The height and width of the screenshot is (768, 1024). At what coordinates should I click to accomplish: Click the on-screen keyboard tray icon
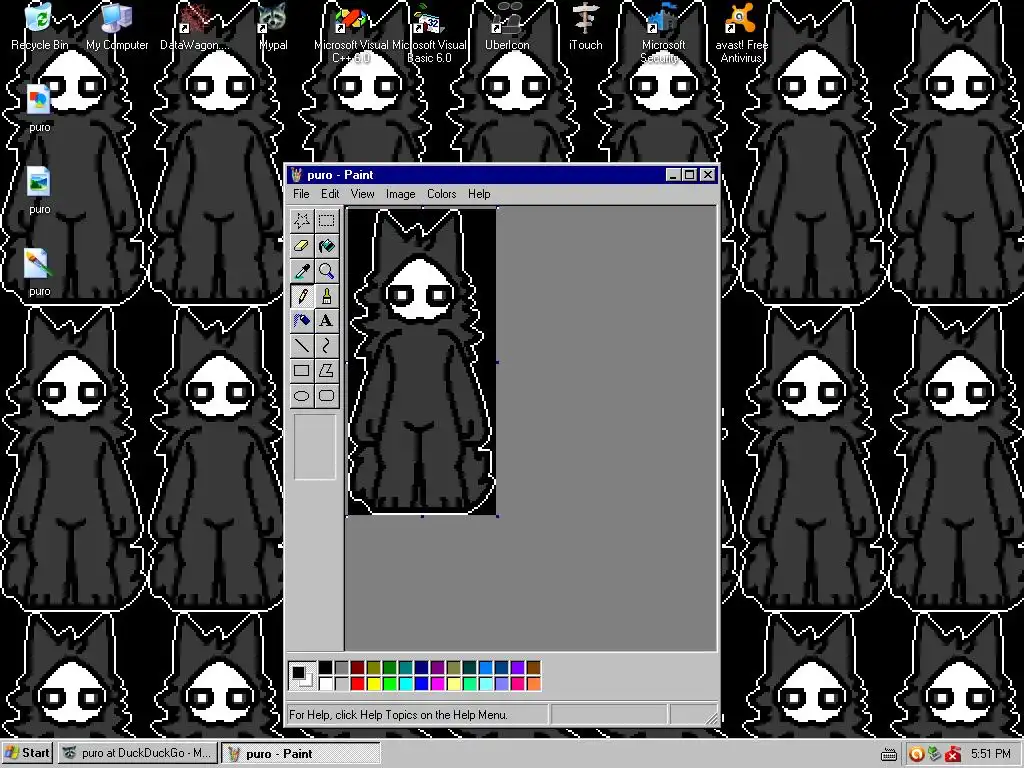pyautogui.click(x=889, y=754)
